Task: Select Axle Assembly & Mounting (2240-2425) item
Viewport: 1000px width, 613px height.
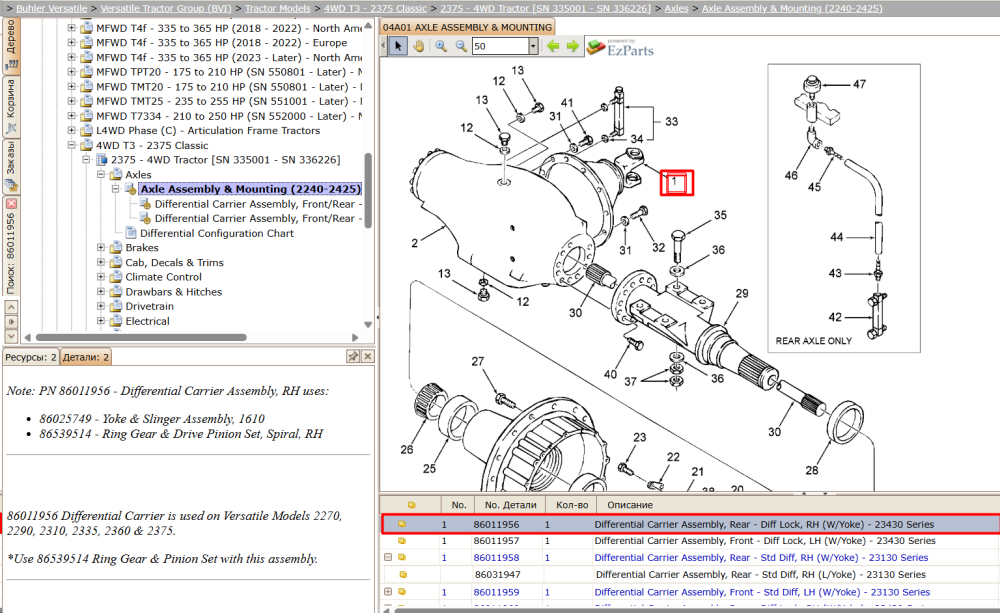Action: tap(251, 189)
